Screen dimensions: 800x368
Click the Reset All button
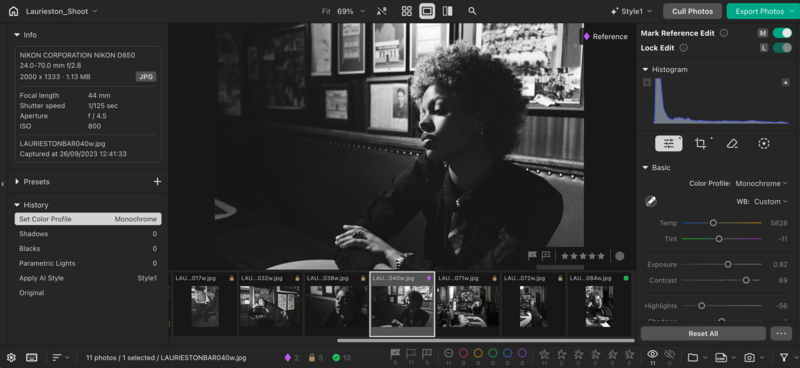[703, 334]
